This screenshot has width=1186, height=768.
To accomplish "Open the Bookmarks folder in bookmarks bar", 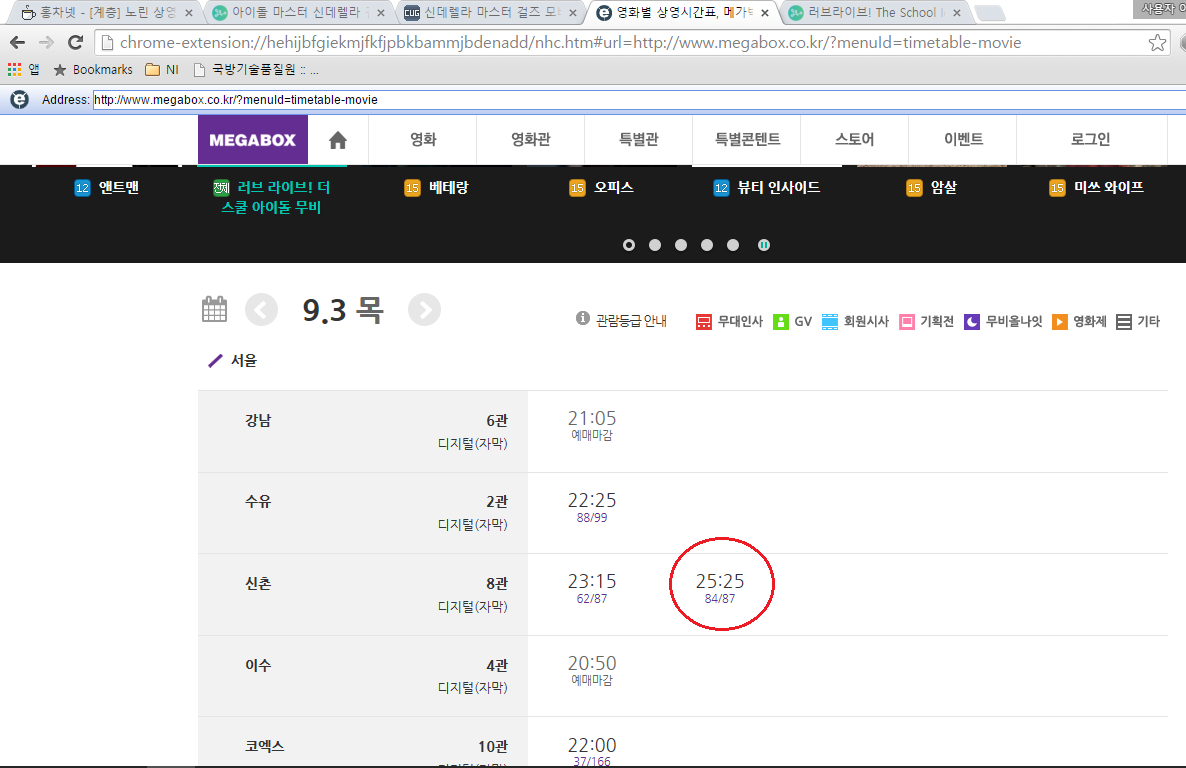I will point(93,70).
